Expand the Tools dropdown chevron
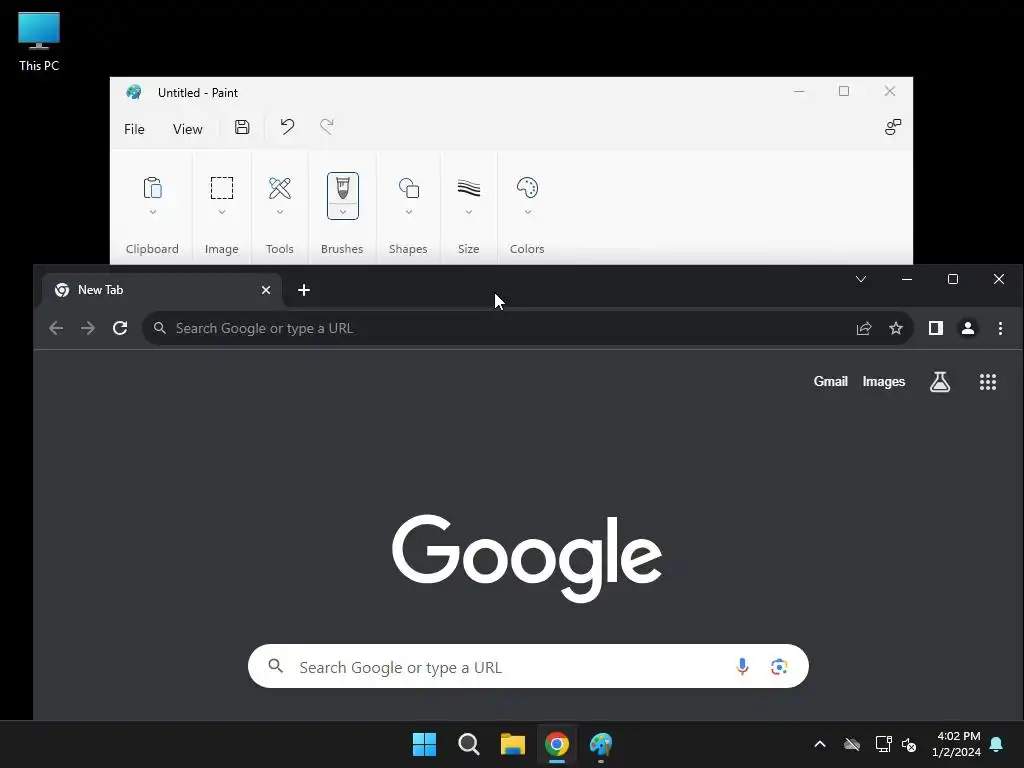The image size is (1024, 768). [280, 212]
